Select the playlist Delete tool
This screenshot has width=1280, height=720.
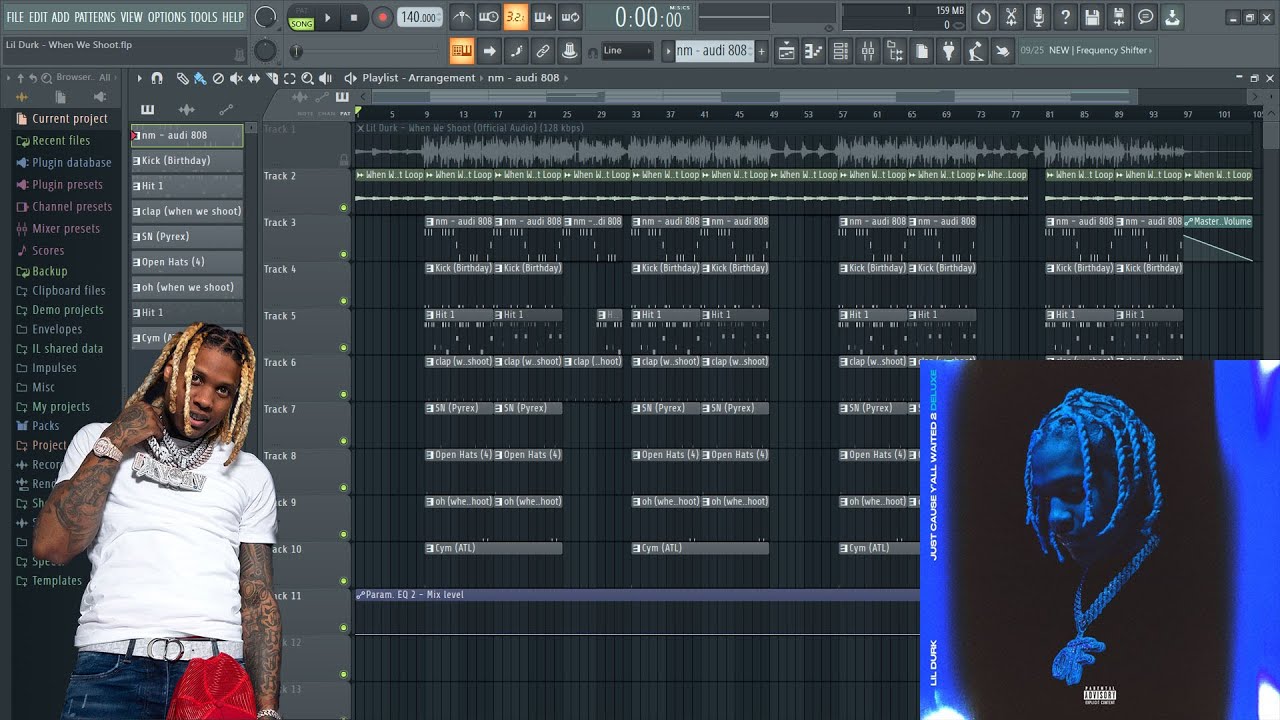click(x=218, y=78)
